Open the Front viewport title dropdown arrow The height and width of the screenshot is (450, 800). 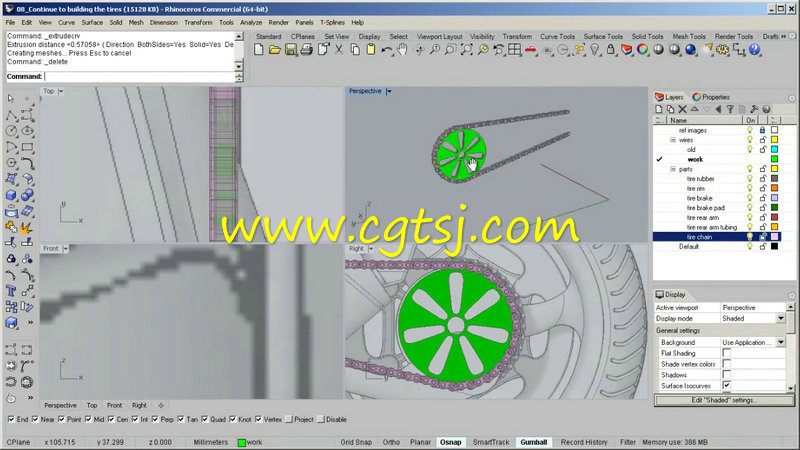pos(65,249)
